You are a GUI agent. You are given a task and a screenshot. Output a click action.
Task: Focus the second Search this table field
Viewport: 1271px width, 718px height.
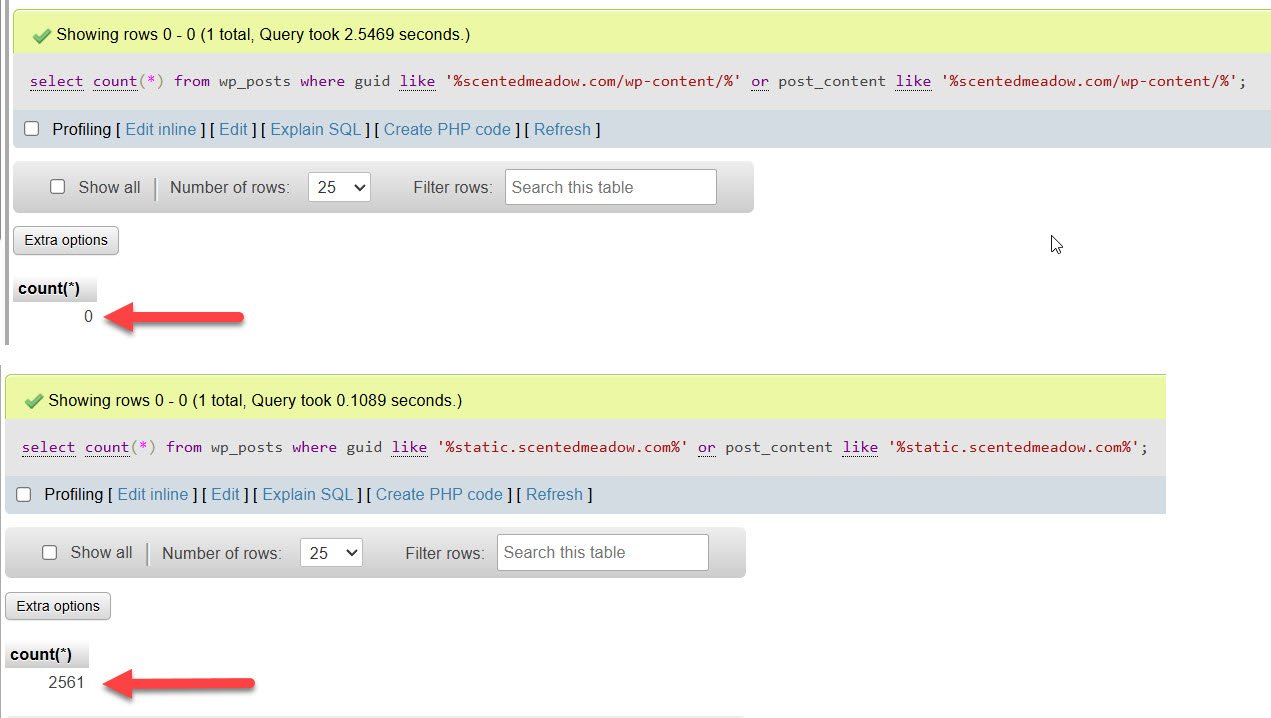pos(603,552)
